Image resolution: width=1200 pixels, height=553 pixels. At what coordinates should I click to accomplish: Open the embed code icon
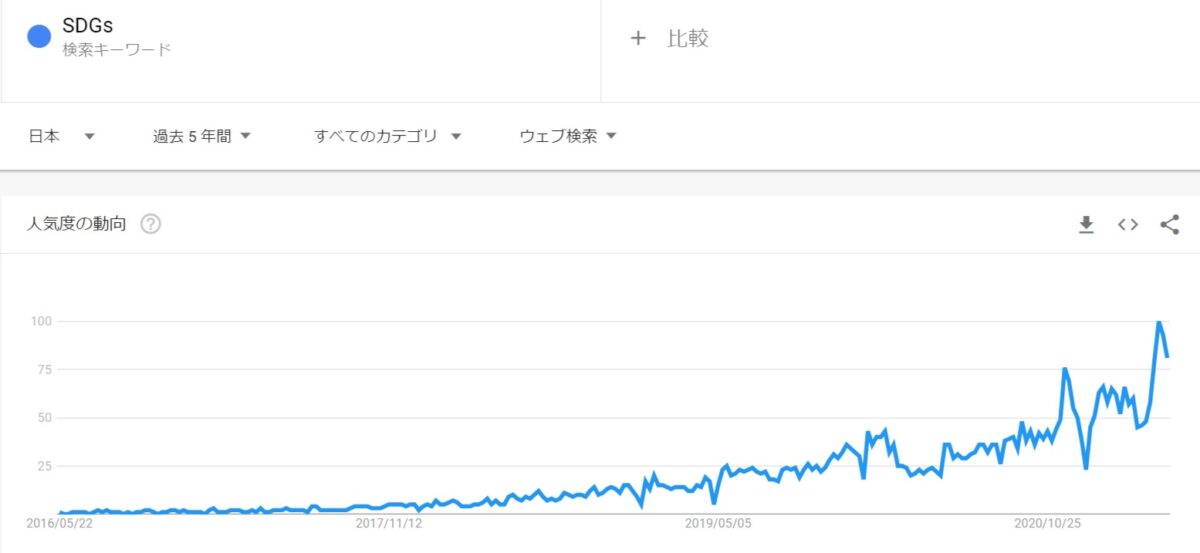point(1128,225)
